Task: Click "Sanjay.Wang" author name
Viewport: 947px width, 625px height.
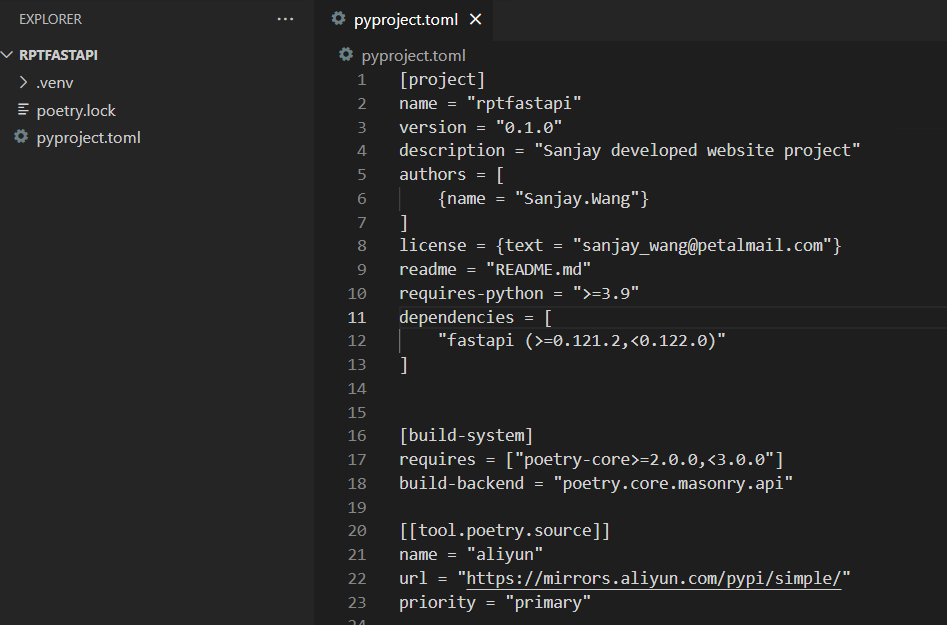Action: point(577,199)
